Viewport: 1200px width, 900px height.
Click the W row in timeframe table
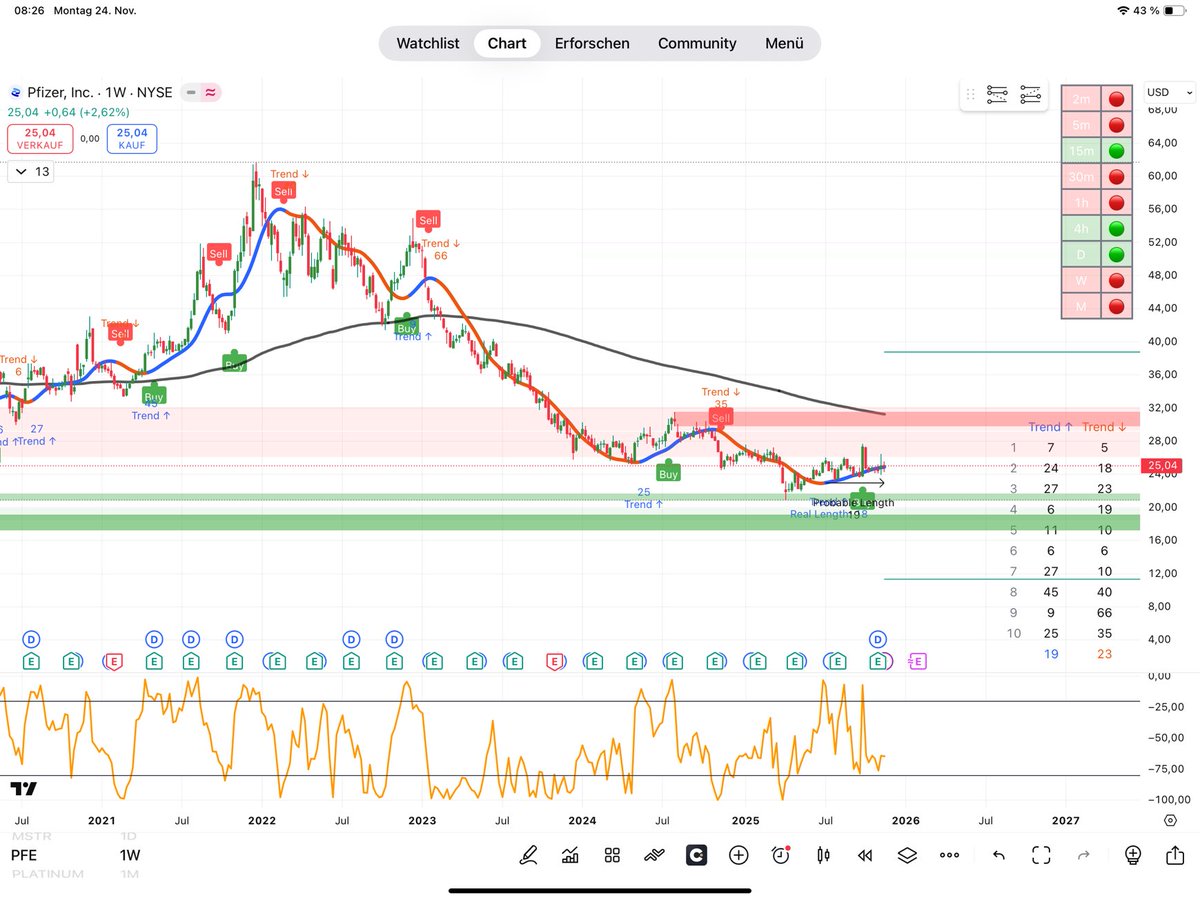coord(1098,281)
